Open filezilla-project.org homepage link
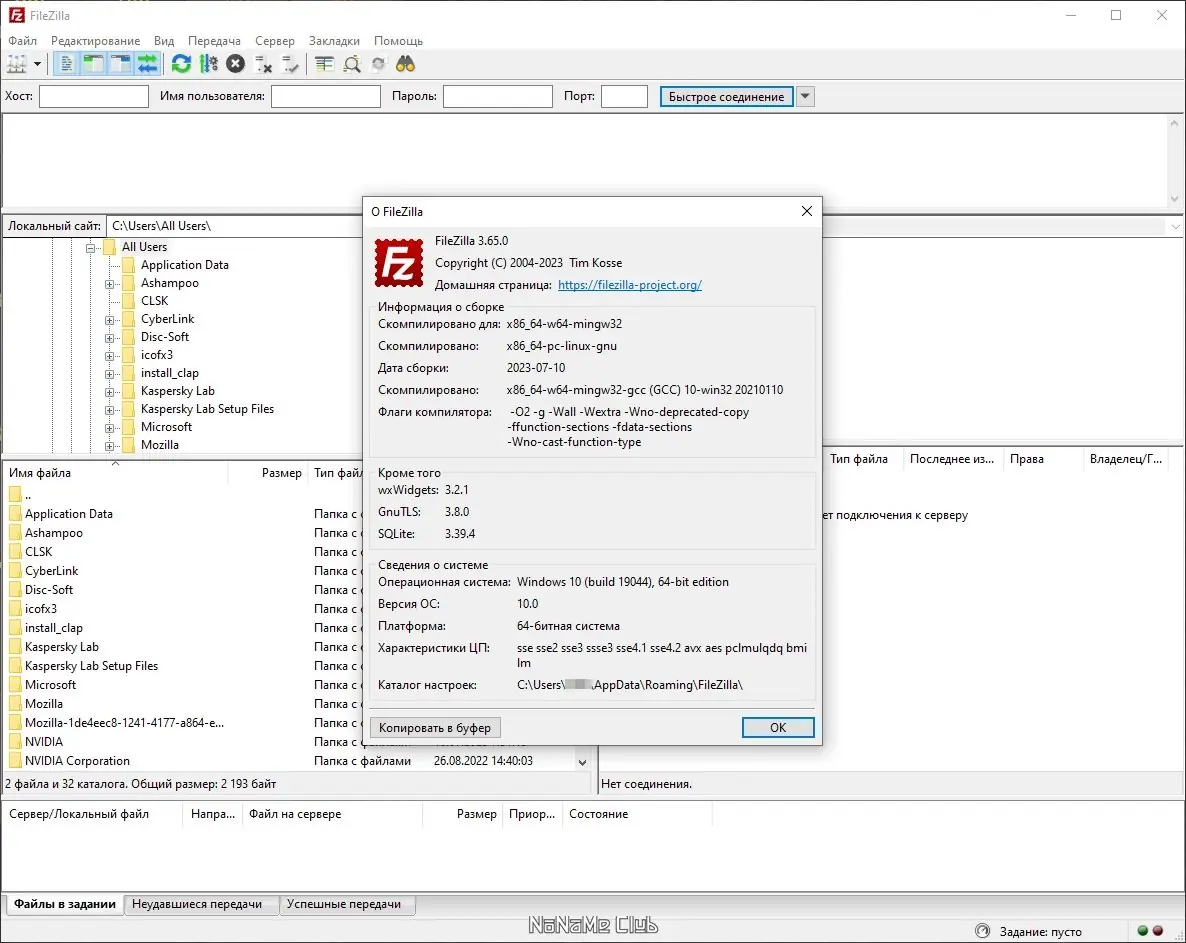This screenshot has height=943, width=1186. 629,285
